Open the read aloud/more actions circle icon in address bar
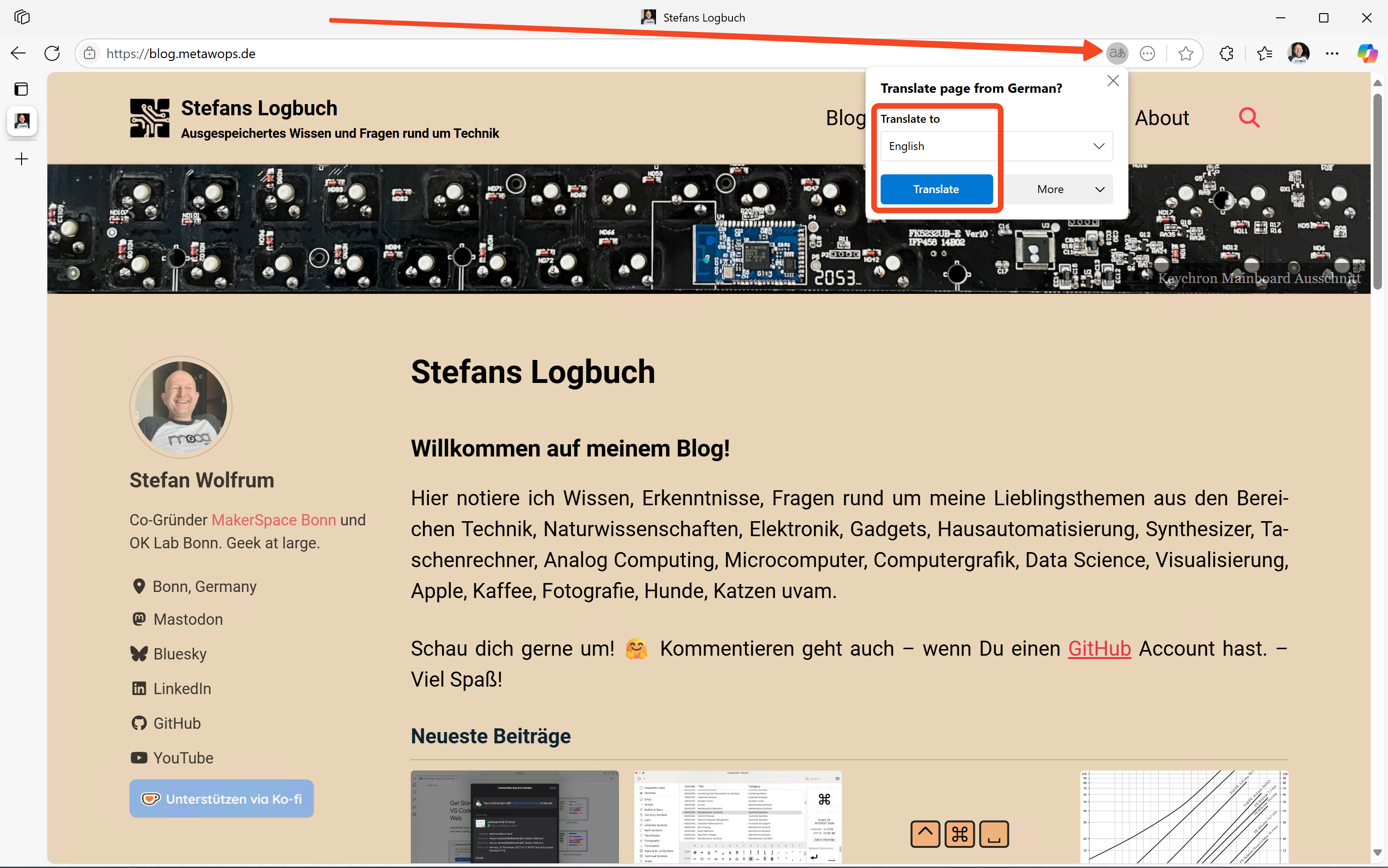Screen dimensions: 1388x868 [1147, 53]
